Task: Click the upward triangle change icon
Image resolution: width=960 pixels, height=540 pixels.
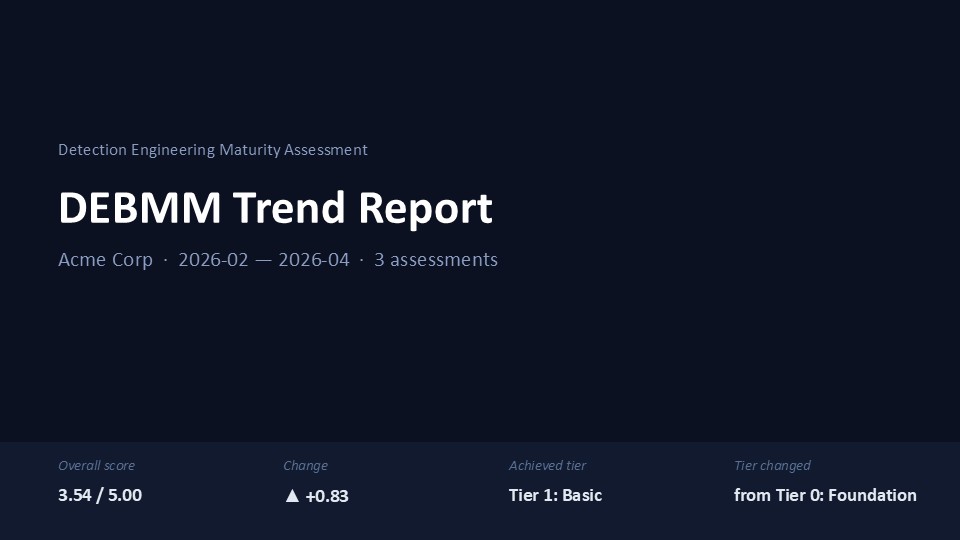Action: (x=293, y=495)
